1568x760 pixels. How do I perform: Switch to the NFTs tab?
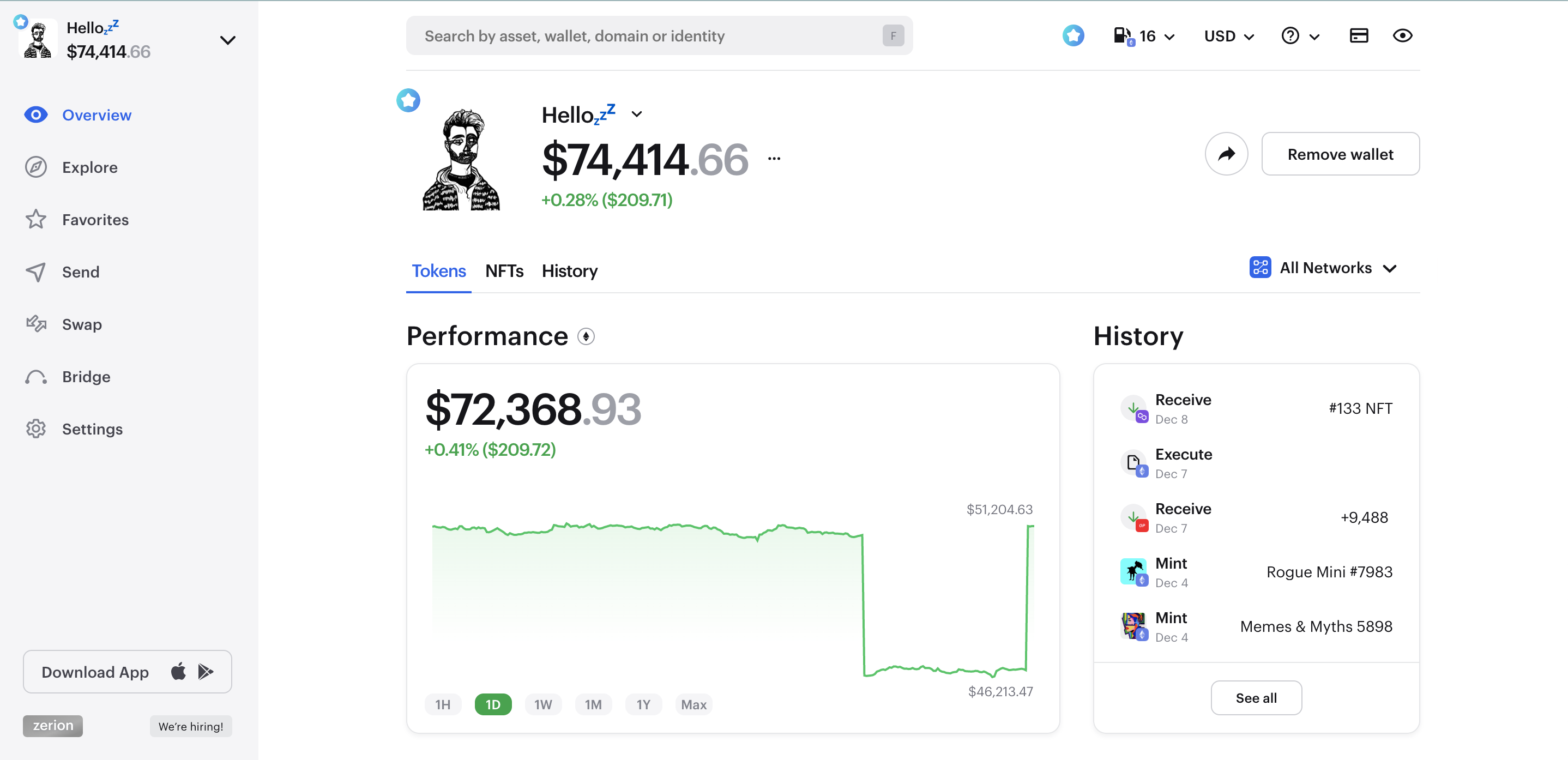coord(504,271)
